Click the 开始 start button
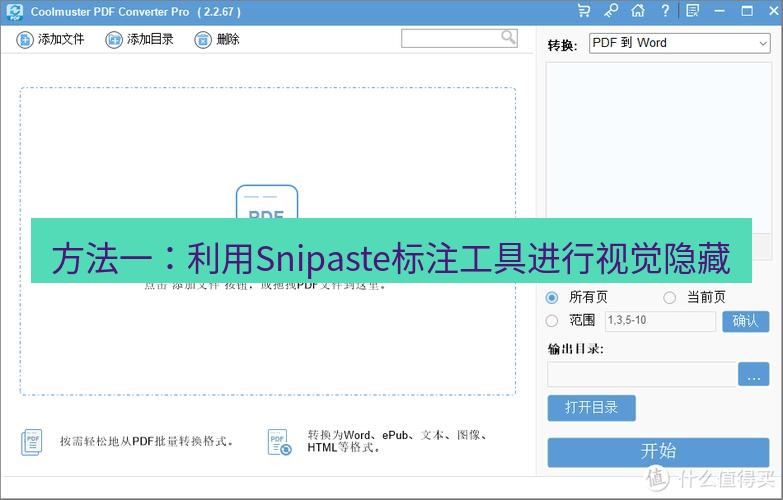 tap(658, 452)
